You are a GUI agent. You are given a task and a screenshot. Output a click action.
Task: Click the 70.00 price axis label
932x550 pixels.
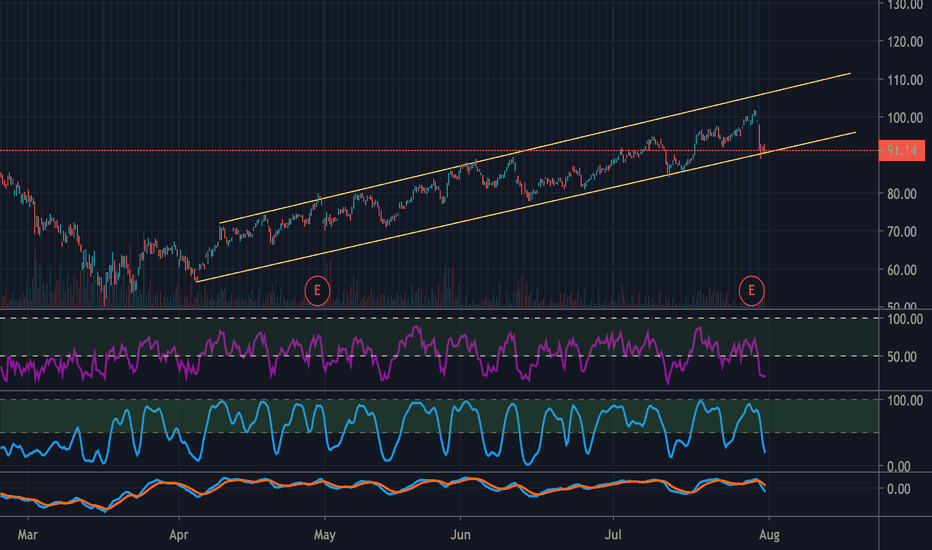pos(902,232)
